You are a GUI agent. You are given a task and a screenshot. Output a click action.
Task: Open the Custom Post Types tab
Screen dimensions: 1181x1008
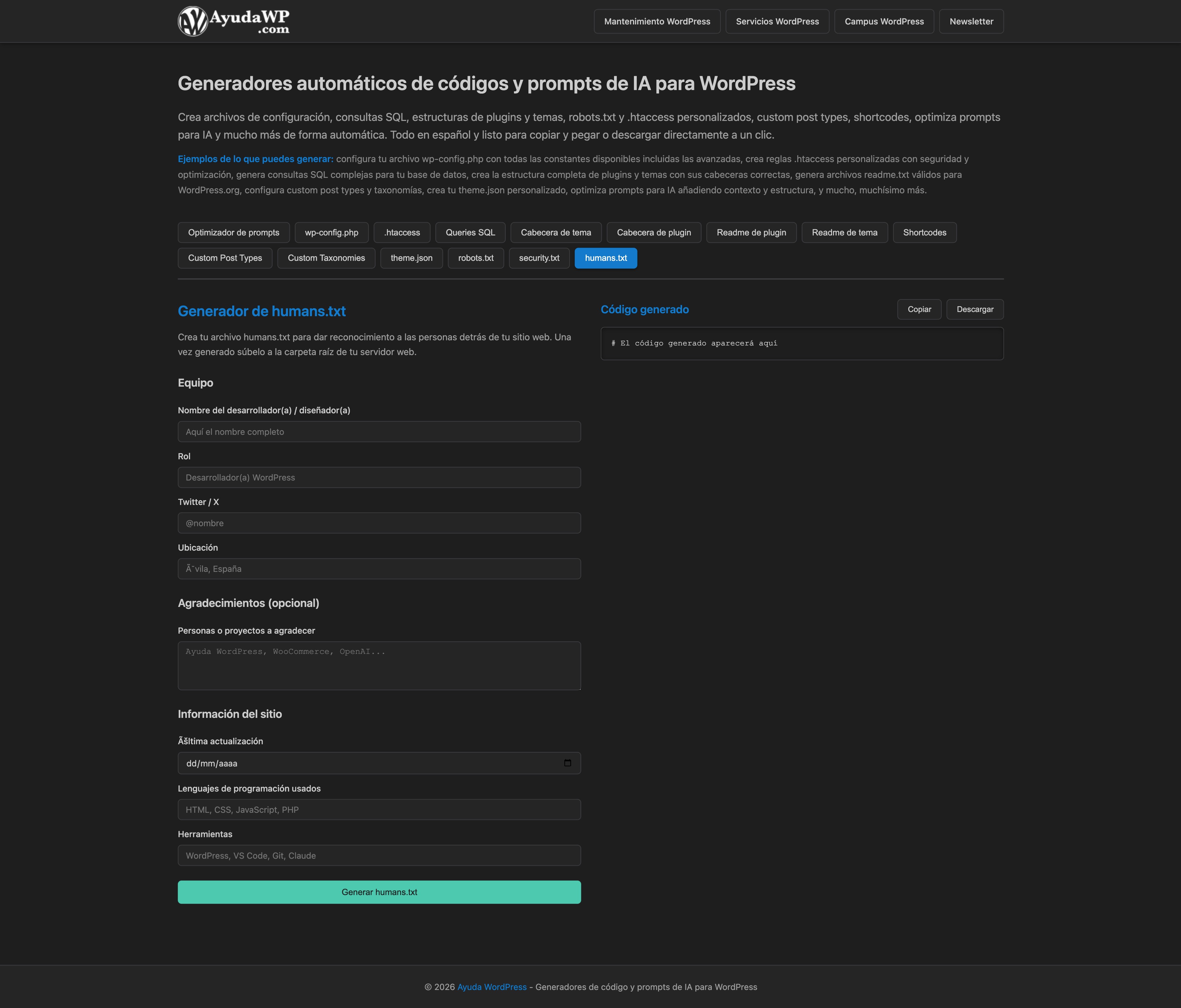tap(224, 258)
